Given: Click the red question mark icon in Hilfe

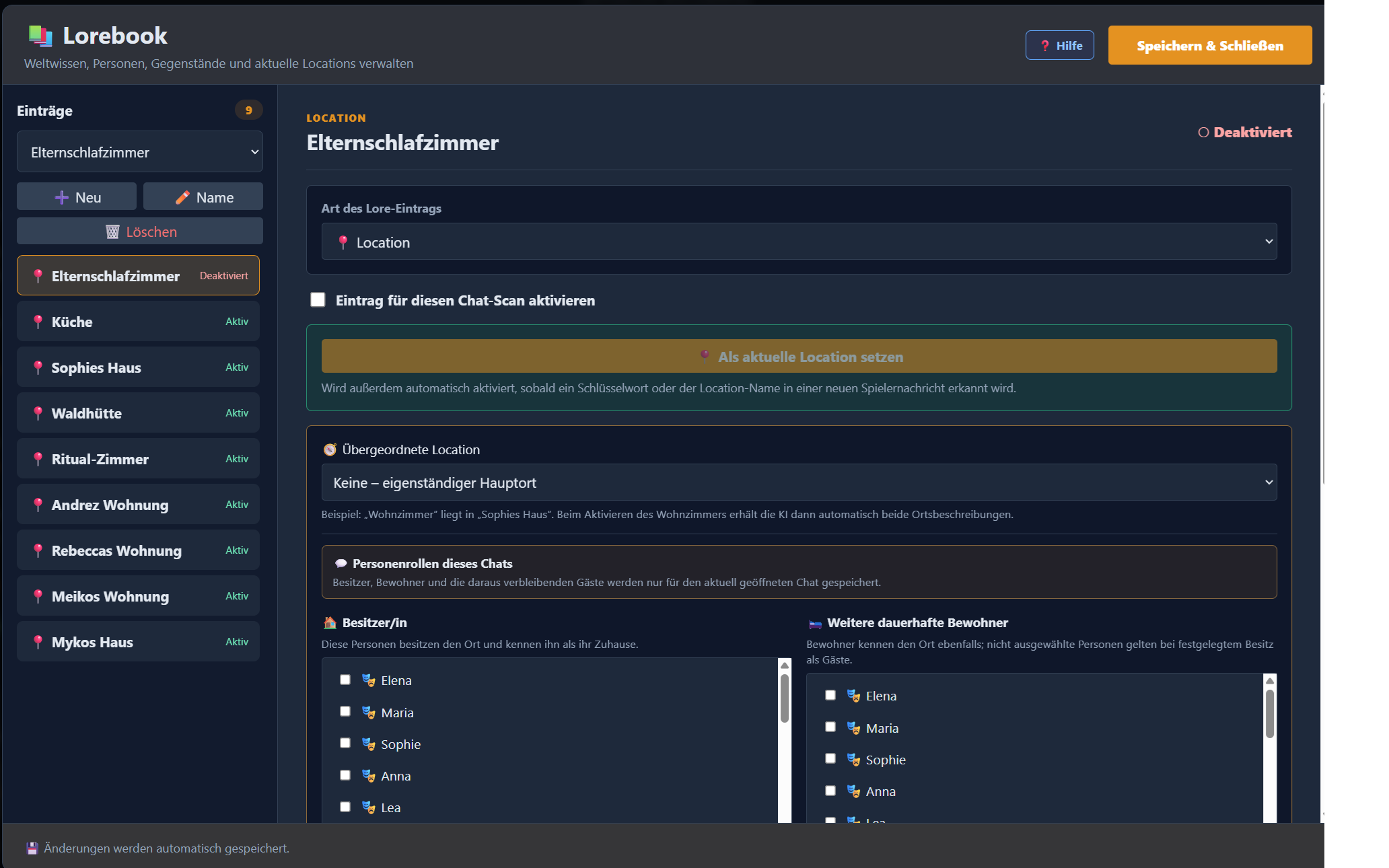Looking at the screenshot, I should click(x=1044, y=46).
